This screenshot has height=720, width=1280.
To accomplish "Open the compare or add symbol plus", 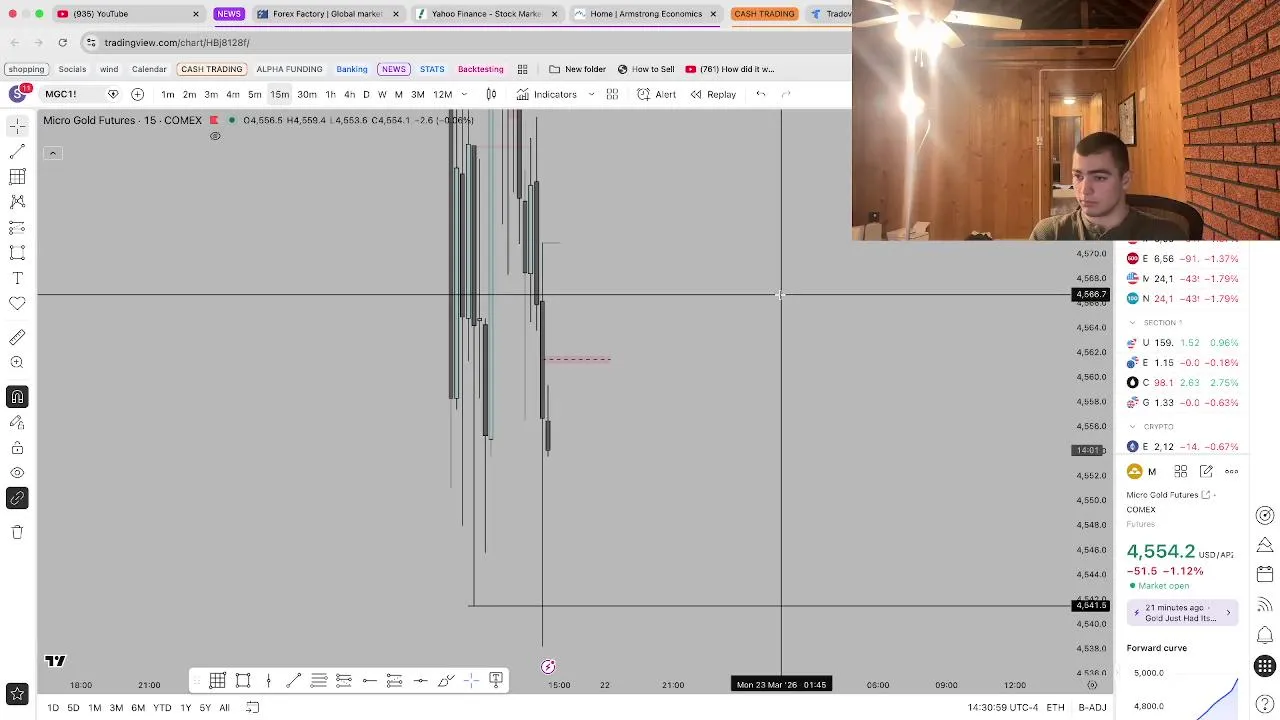I will click(137, 94).
